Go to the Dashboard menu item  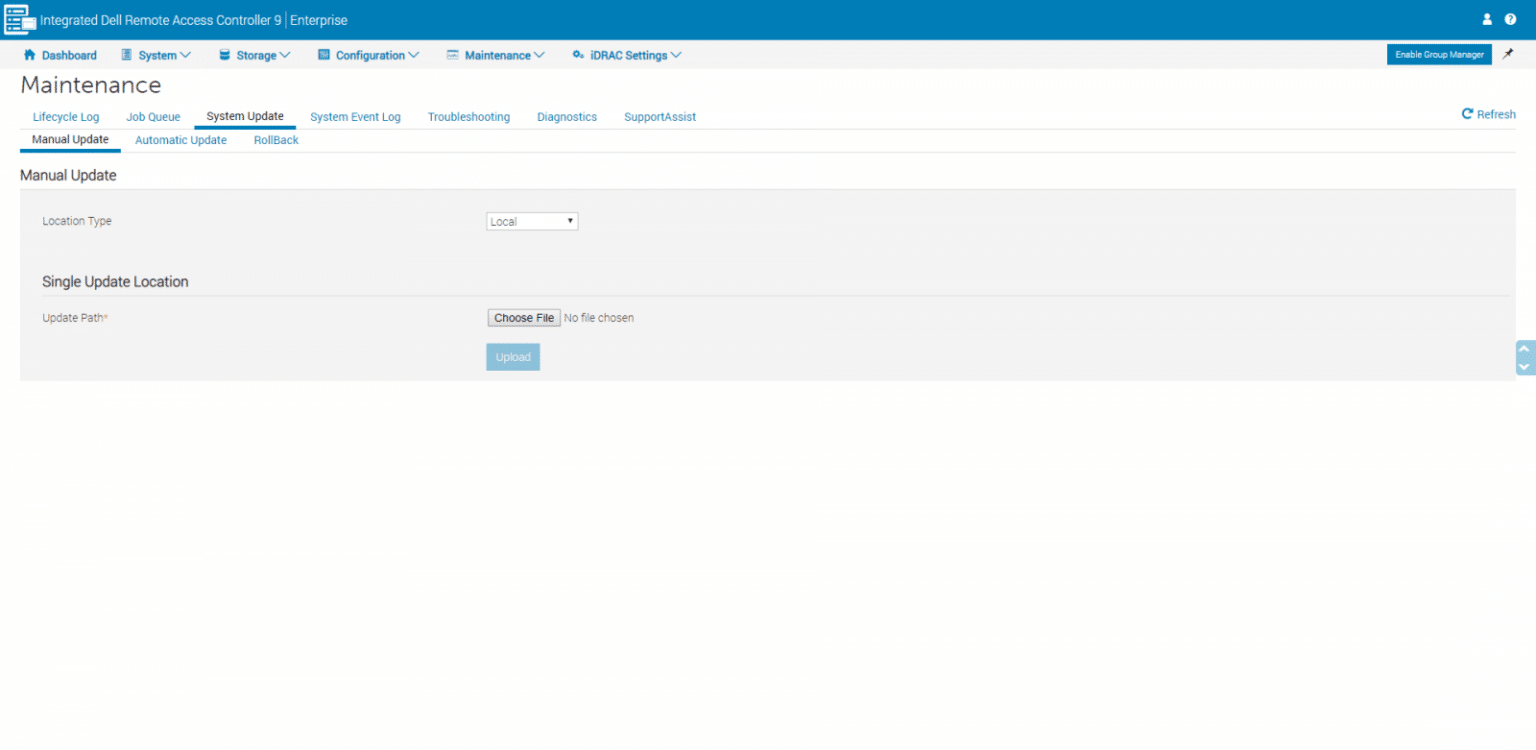(x=69, y=56)
